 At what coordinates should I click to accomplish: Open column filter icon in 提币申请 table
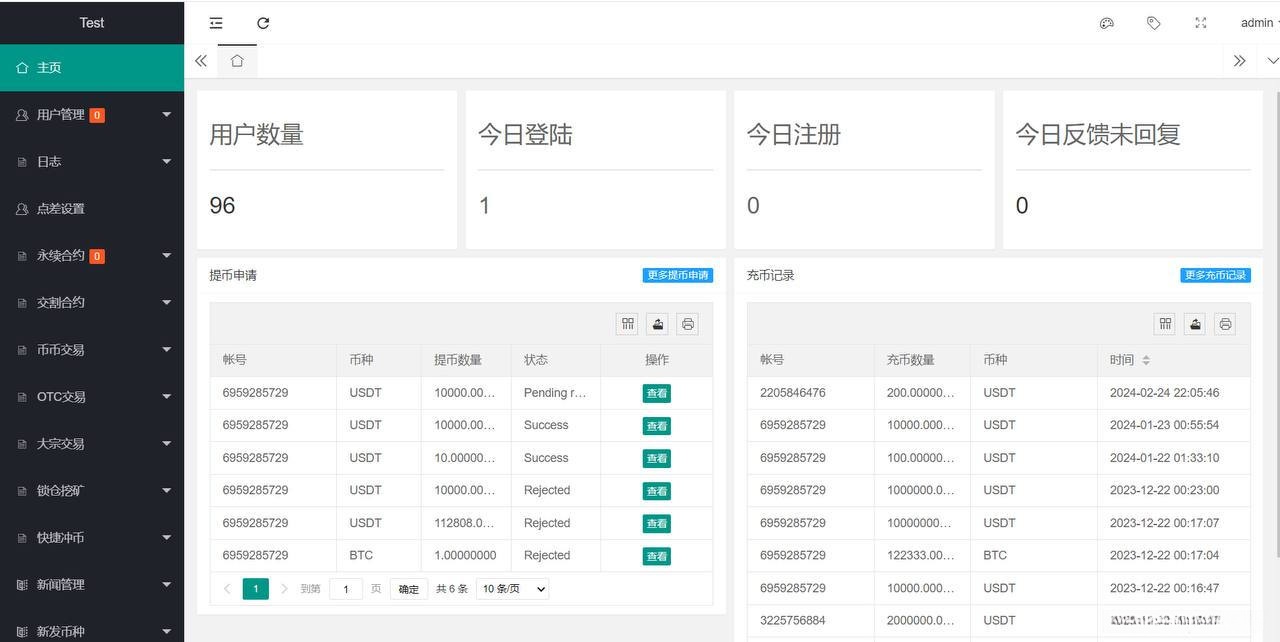pos(627,324)
